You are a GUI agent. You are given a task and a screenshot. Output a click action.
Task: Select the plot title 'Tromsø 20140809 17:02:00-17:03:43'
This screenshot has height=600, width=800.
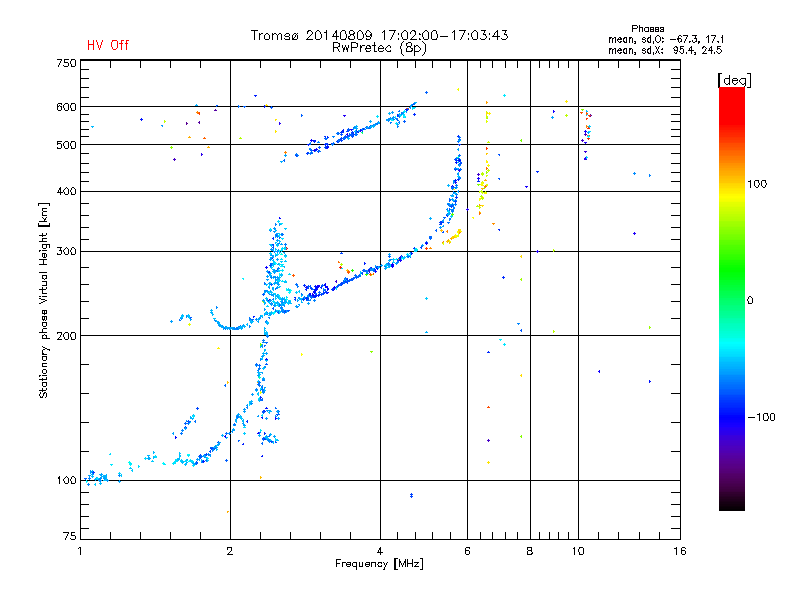[379, 35]
